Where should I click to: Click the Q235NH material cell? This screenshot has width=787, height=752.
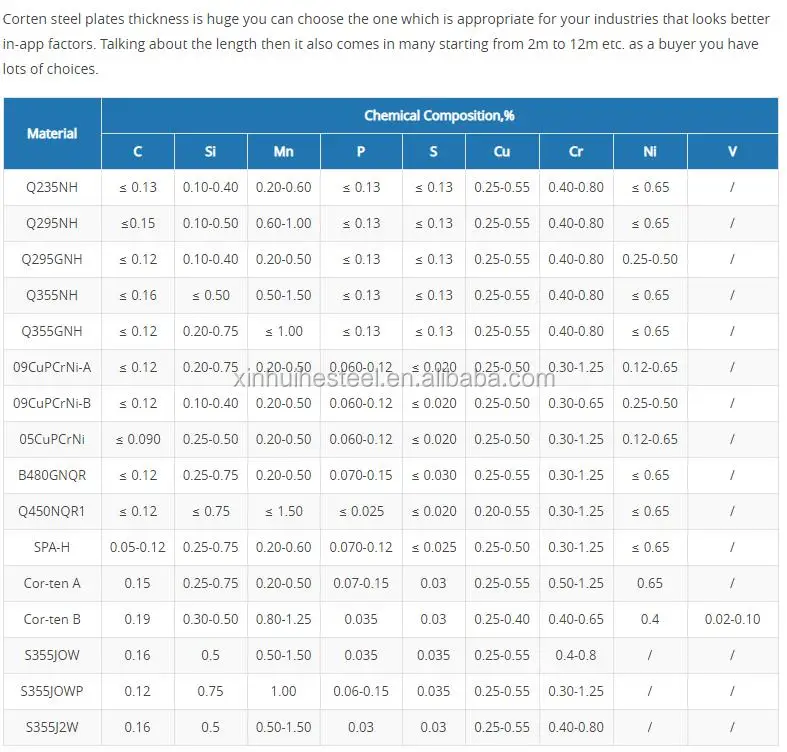tap(52, 187)
